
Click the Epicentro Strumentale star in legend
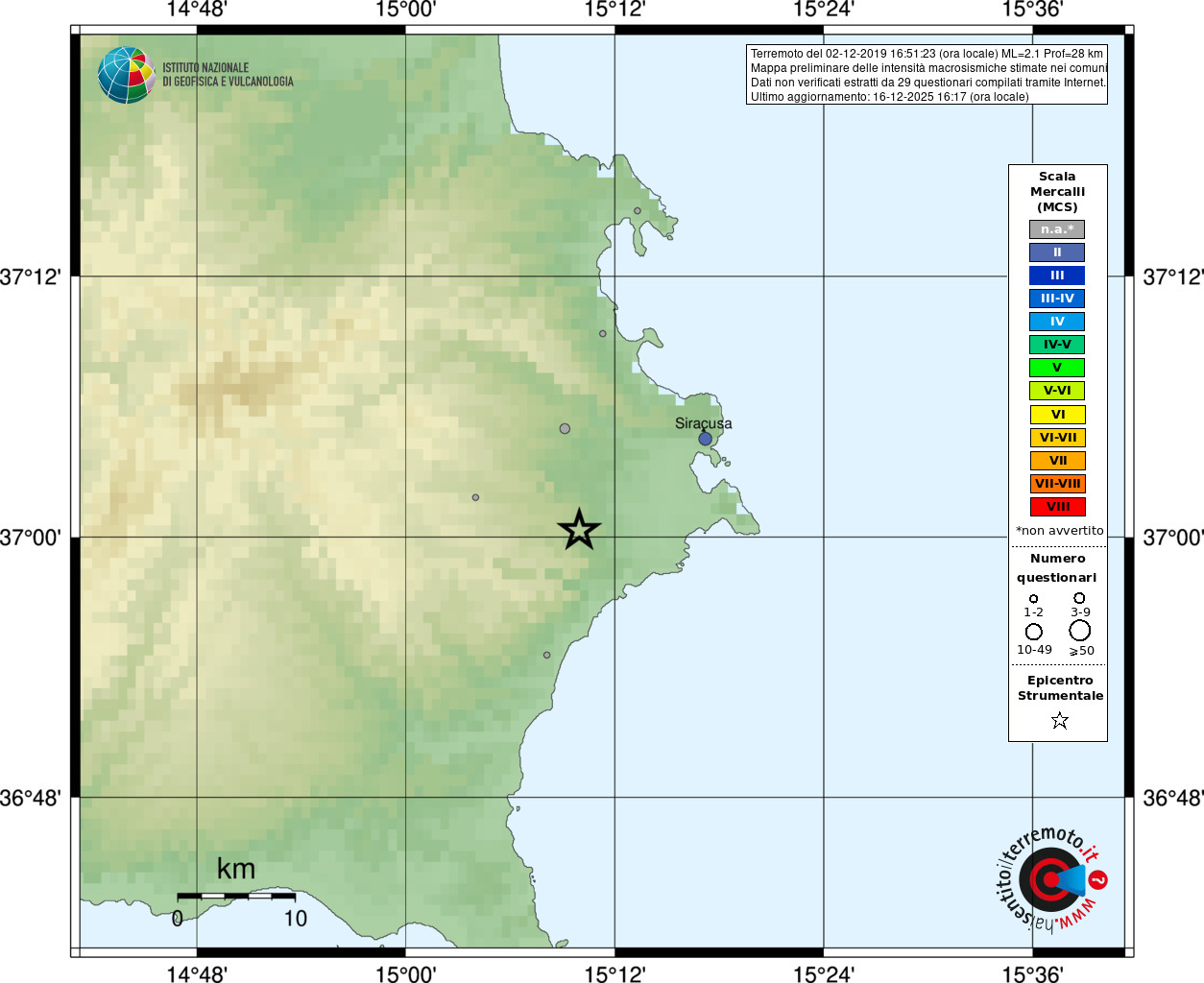click(1060, 720)
